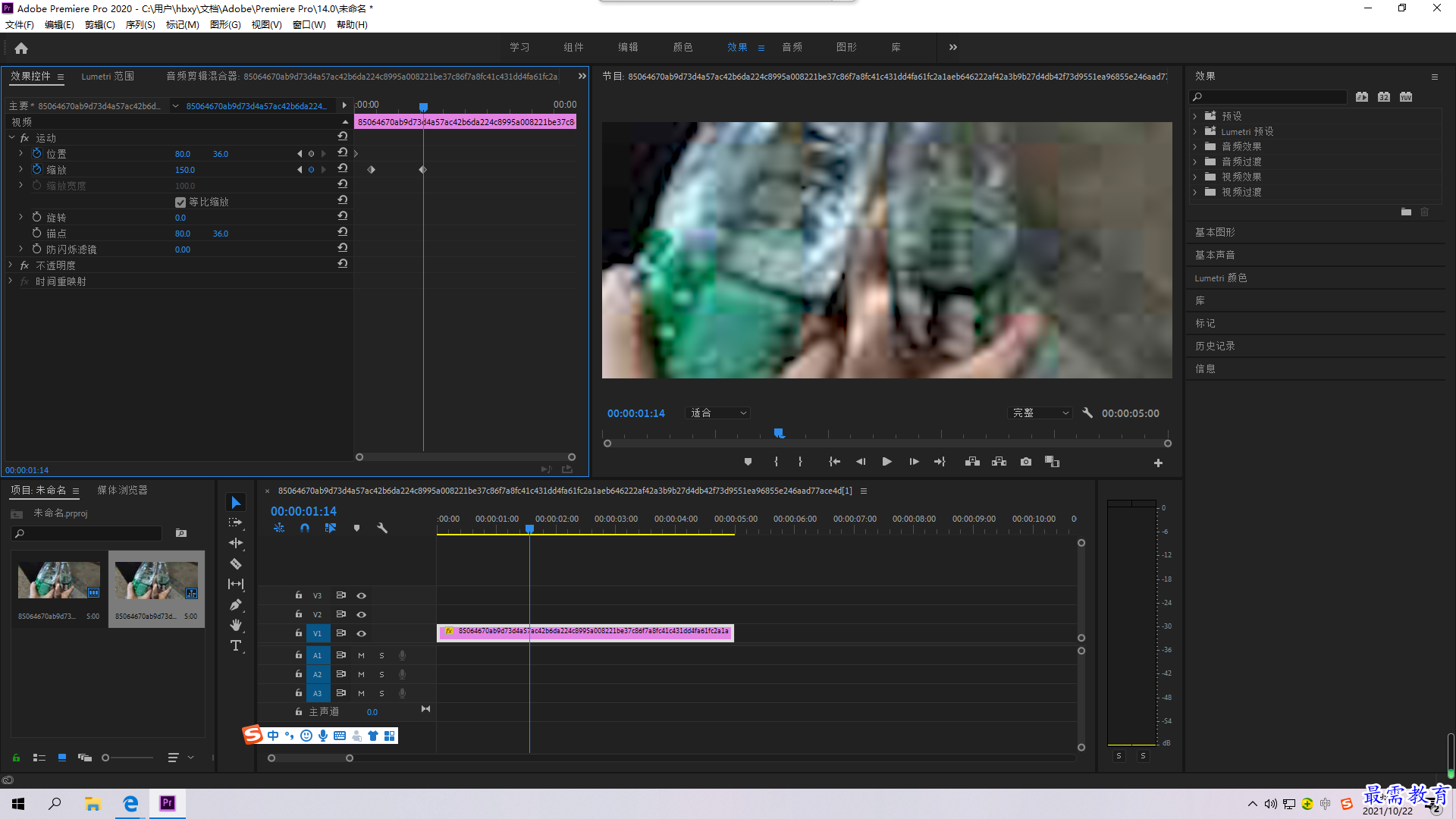Viewport: 1456px width, 819px height.
Task: Toggle lock on V1 track
Action: [x=298, y=633]
